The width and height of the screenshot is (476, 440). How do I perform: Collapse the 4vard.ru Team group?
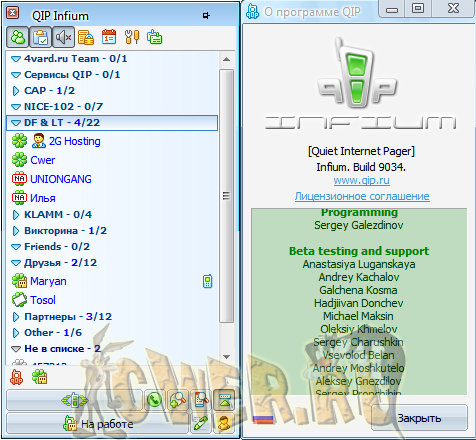tap(16, 59)
